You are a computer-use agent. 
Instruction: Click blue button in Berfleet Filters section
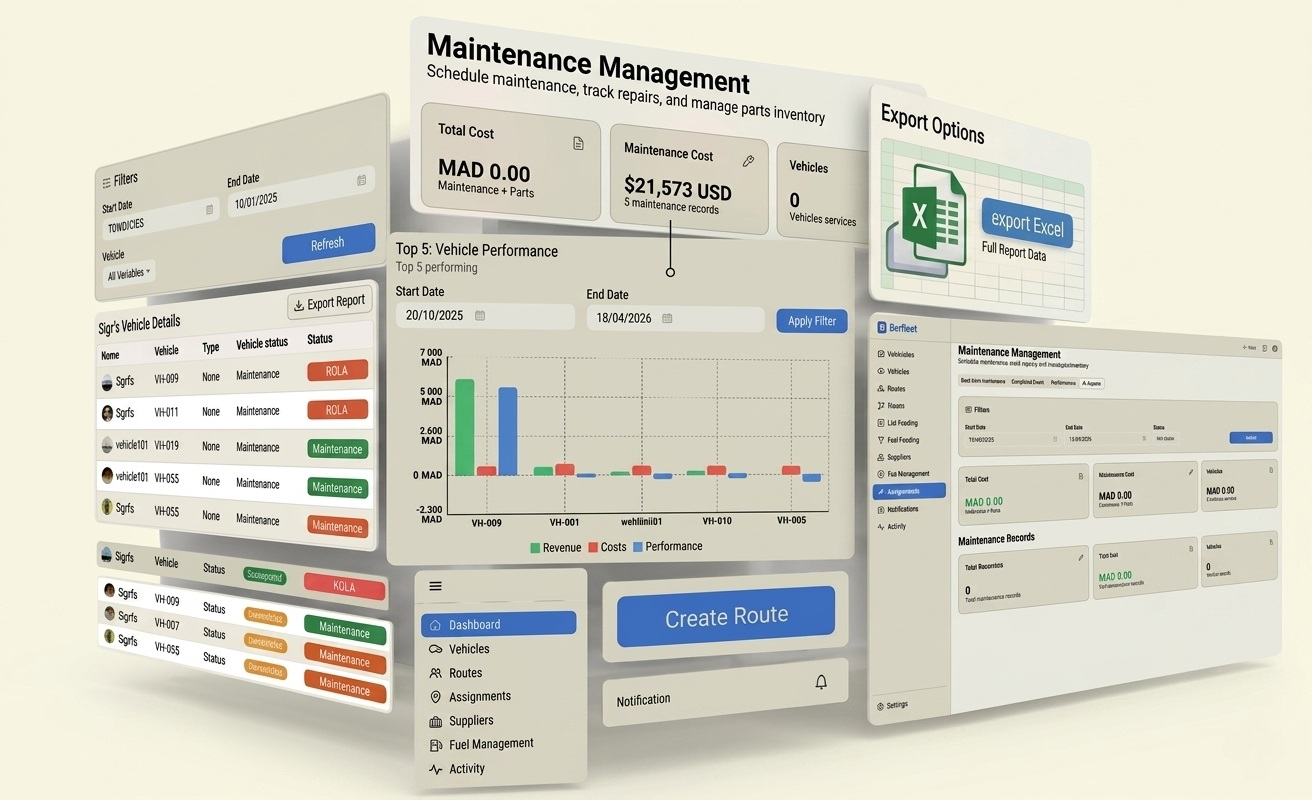pyautogui.click(x=1250, y=438)
